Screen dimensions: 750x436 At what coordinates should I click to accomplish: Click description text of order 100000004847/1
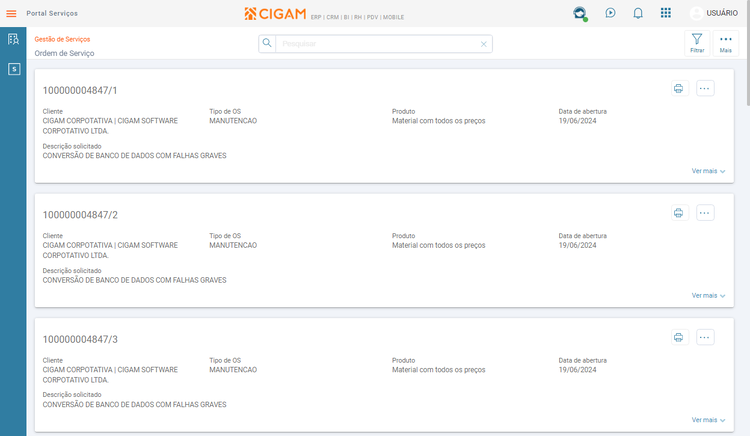[134, 156]
